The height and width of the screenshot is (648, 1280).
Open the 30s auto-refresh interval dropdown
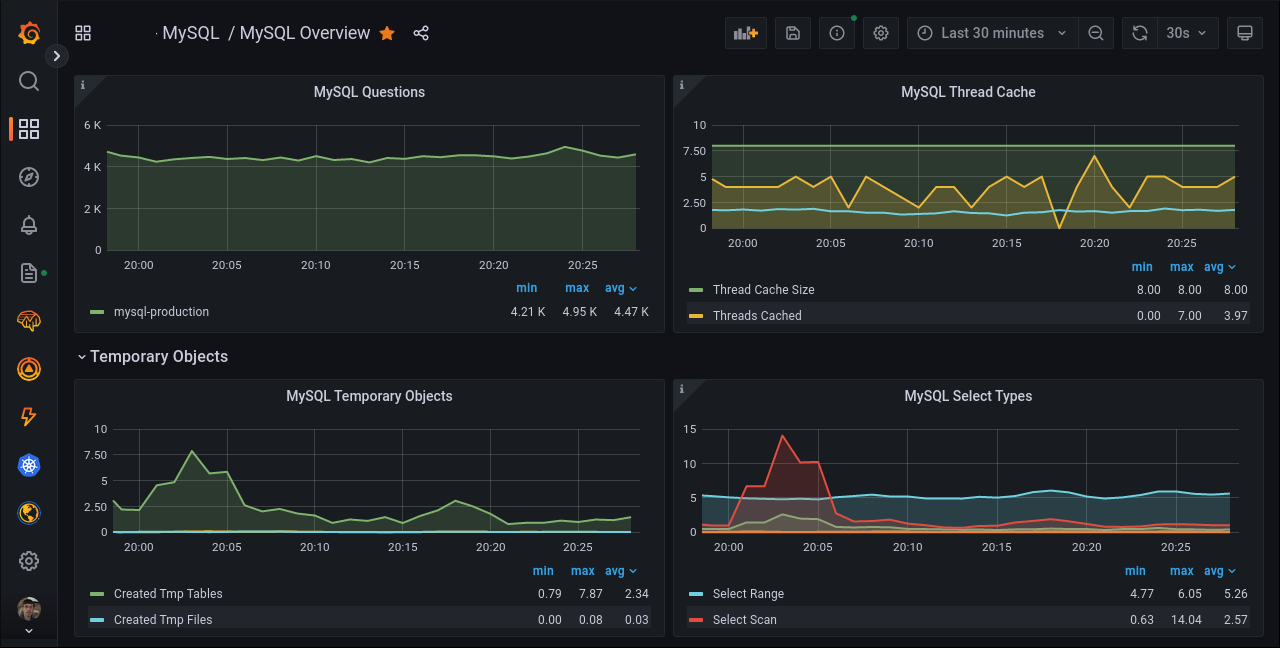1188,32
